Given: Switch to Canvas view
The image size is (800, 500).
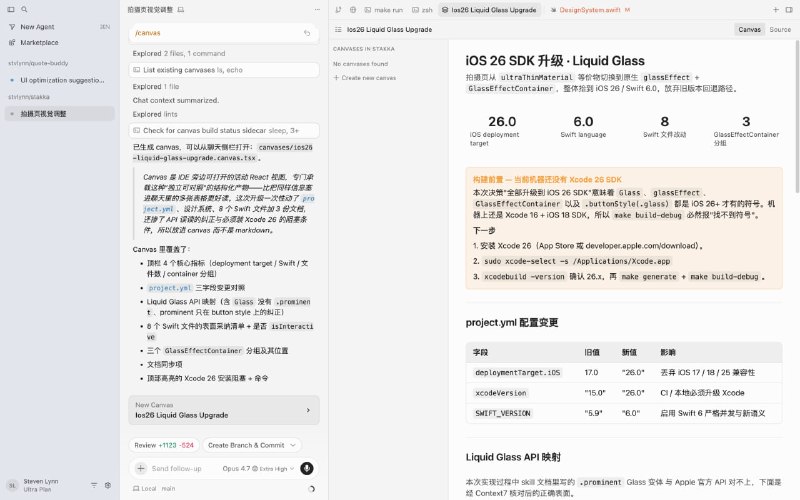Looking at the screenshot, I should [749, 30].
